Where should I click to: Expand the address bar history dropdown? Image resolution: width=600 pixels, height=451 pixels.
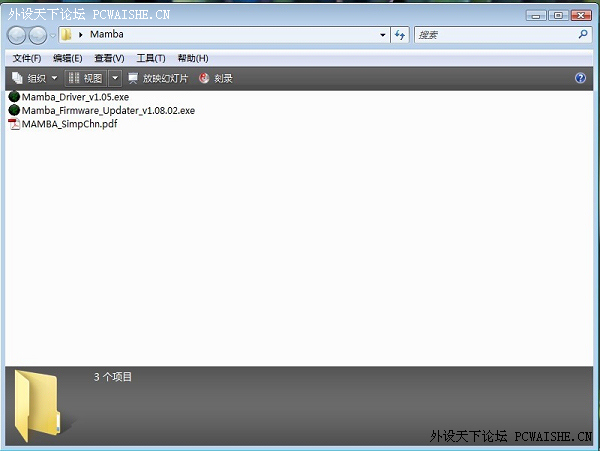click(382, 35)
